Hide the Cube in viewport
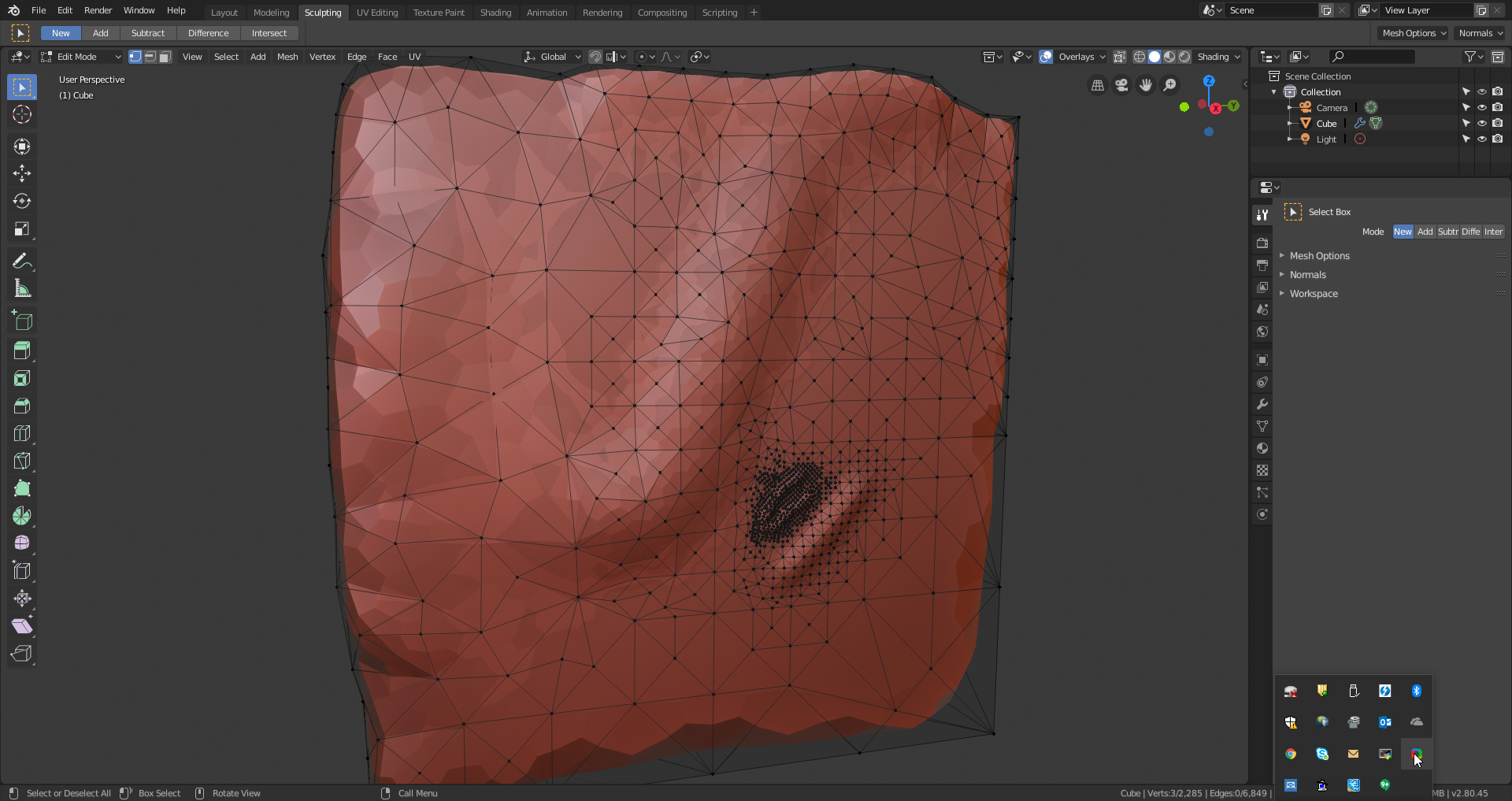This screenshot has width=1512, height=801. tap(1481, 124)
